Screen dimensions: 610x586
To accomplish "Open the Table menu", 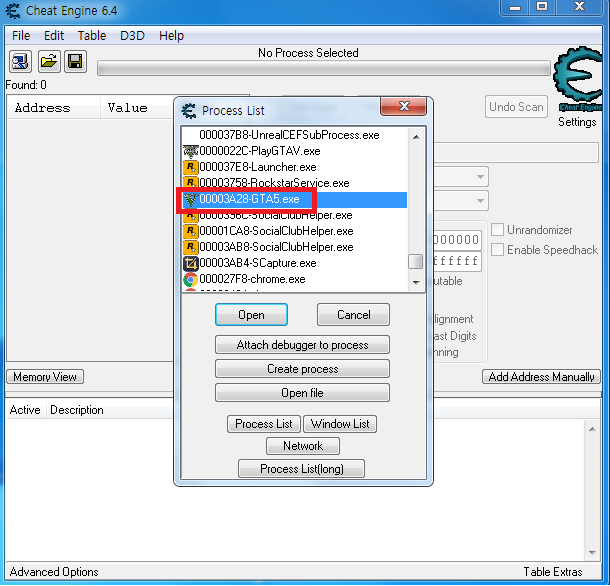I will click(x=92, y=36).
